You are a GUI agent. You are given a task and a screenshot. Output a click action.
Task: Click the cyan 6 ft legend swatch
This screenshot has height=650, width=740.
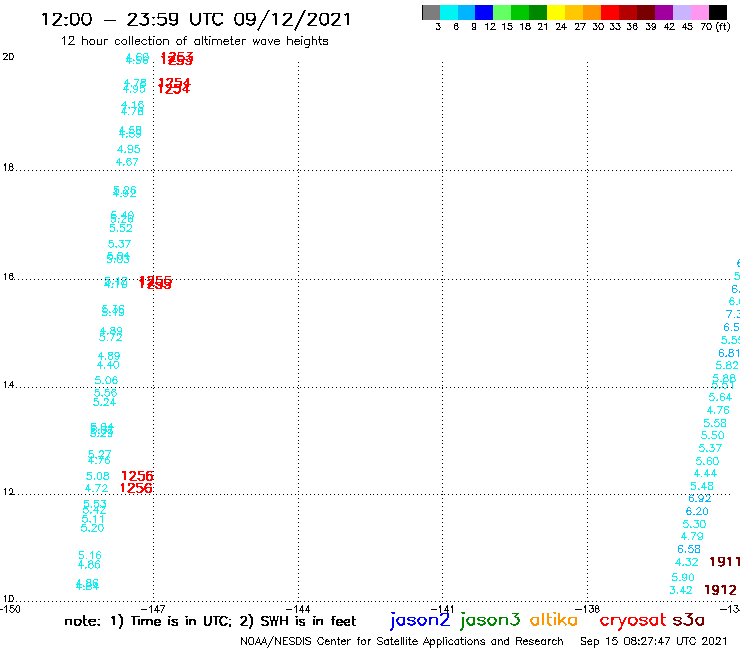tap(449, 12)
